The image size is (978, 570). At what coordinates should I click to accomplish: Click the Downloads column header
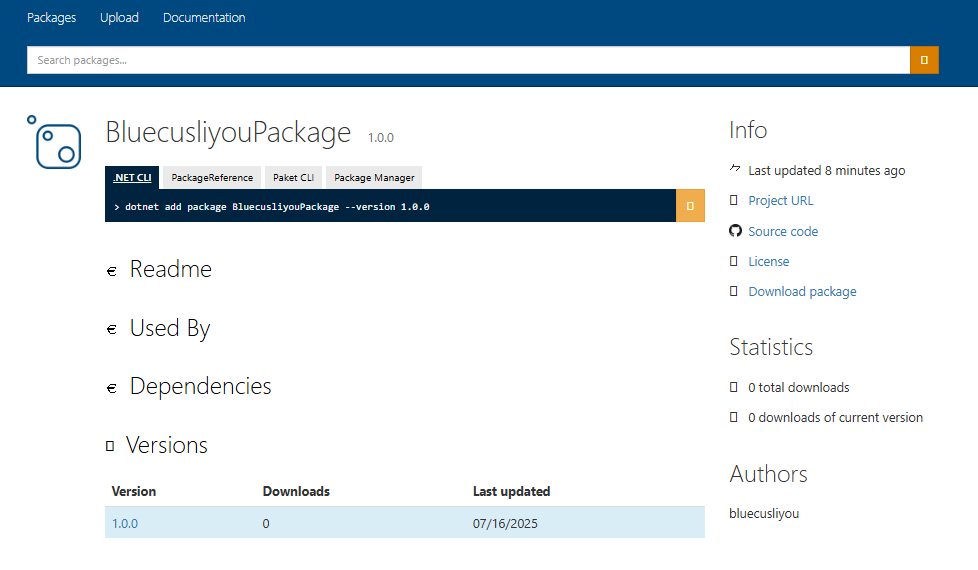[296, 491]
